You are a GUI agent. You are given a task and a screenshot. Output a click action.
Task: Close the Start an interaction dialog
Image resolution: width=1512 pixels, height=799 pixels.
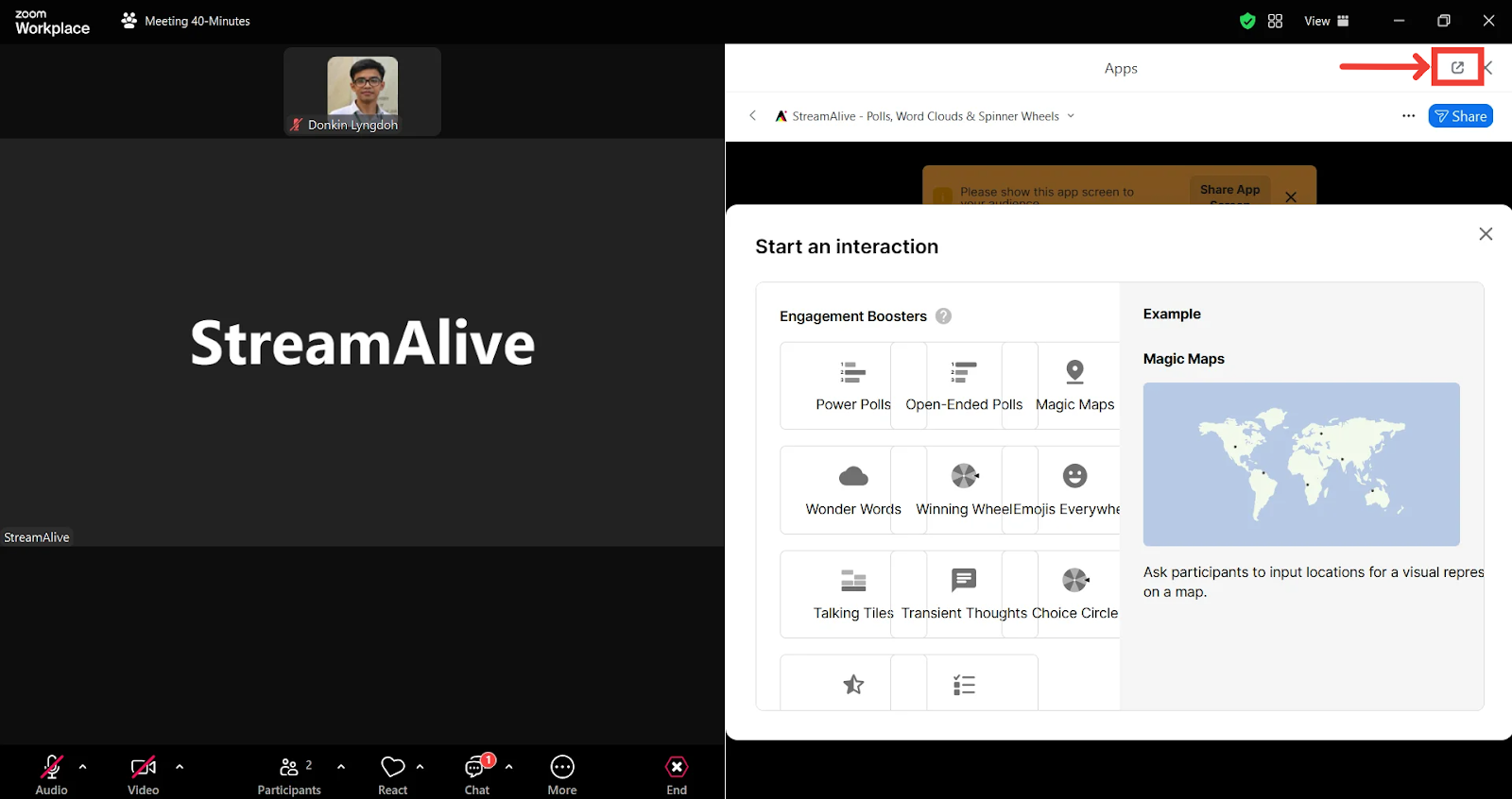coord(1486,234)
